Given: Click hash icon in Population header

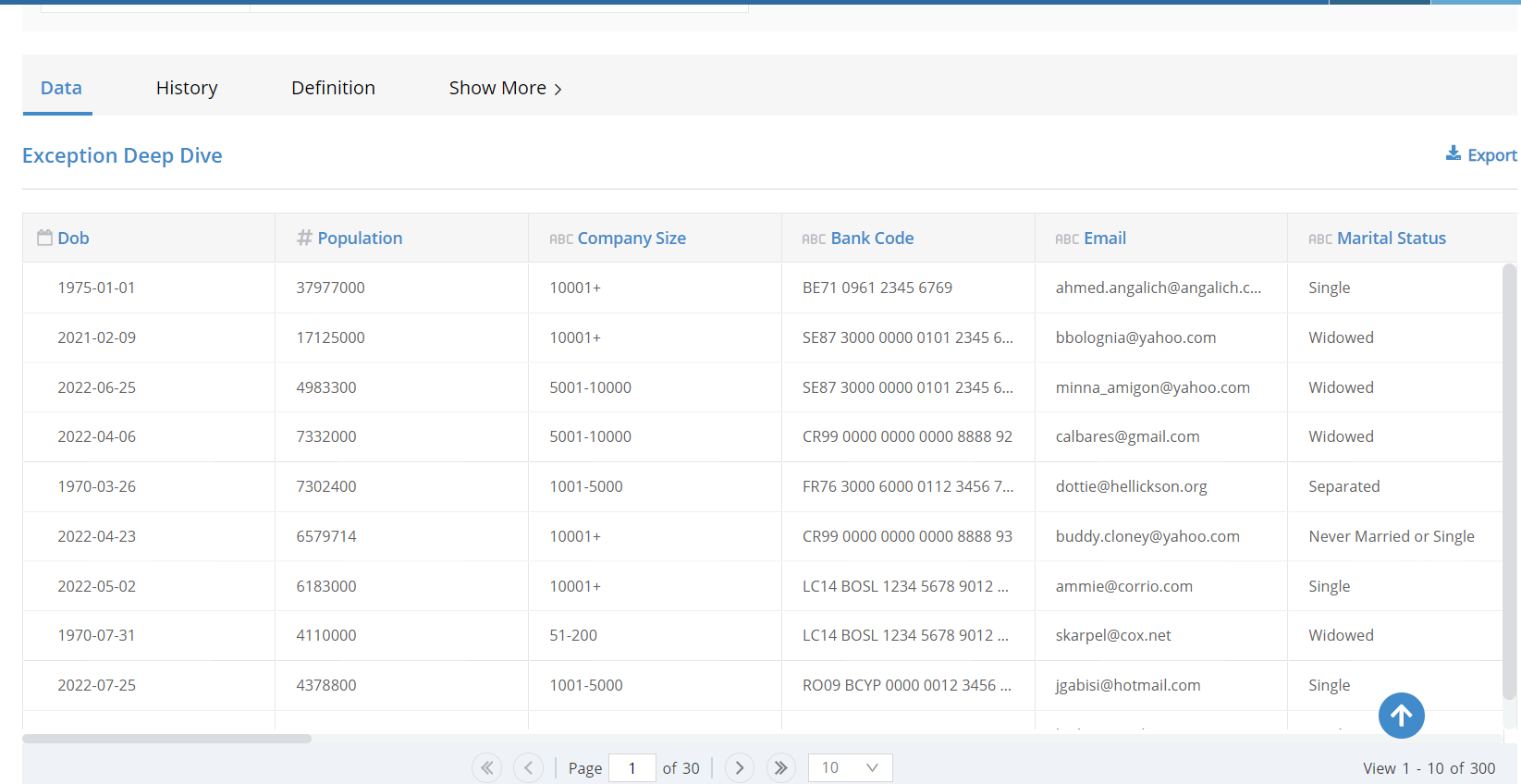Looking at the screenshot, I should point(304,238).
